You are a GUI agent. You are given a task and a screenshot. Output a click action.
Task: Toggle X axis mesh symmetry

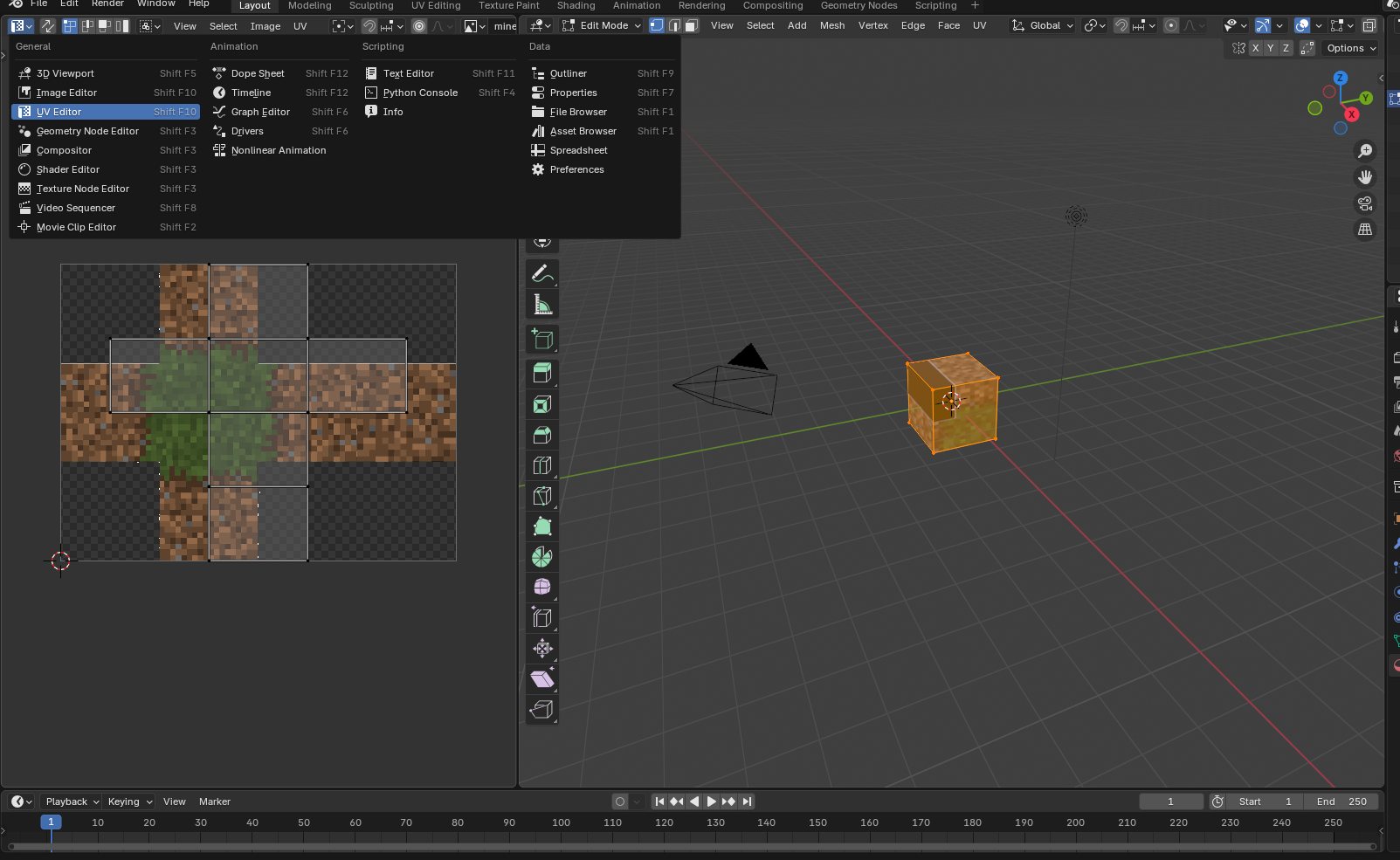click(1255, 48)
